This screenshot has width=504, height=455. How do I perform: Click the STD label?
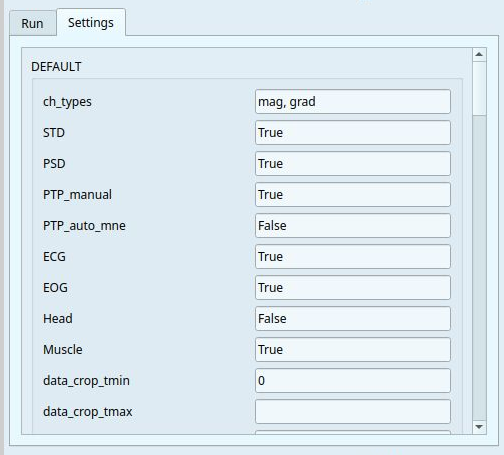click(x=54, y=133)
